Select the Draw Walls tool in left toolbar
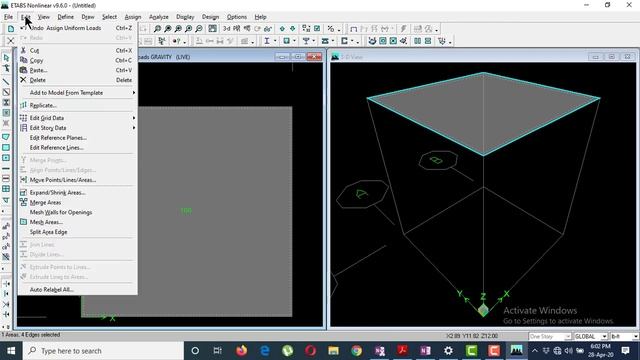 6,168
